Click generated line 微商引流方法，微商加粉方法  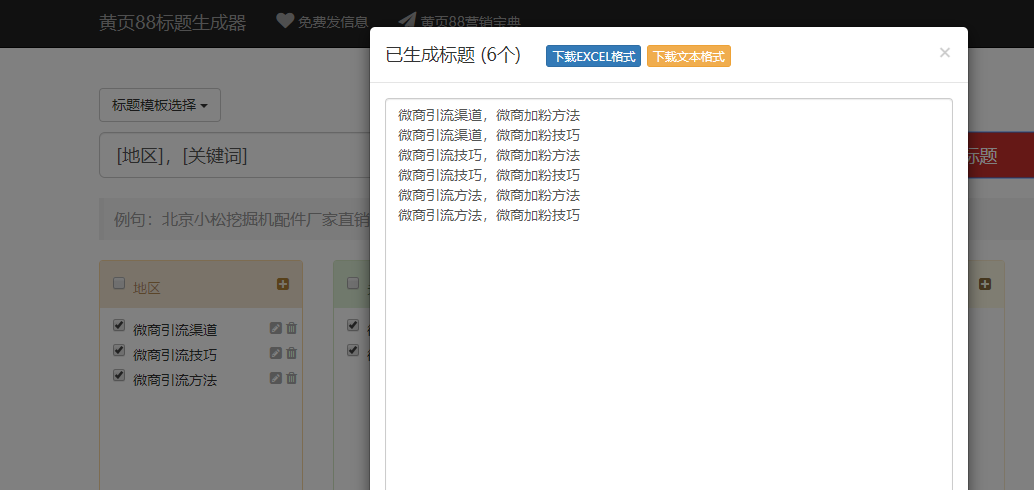tap(489, 195)
